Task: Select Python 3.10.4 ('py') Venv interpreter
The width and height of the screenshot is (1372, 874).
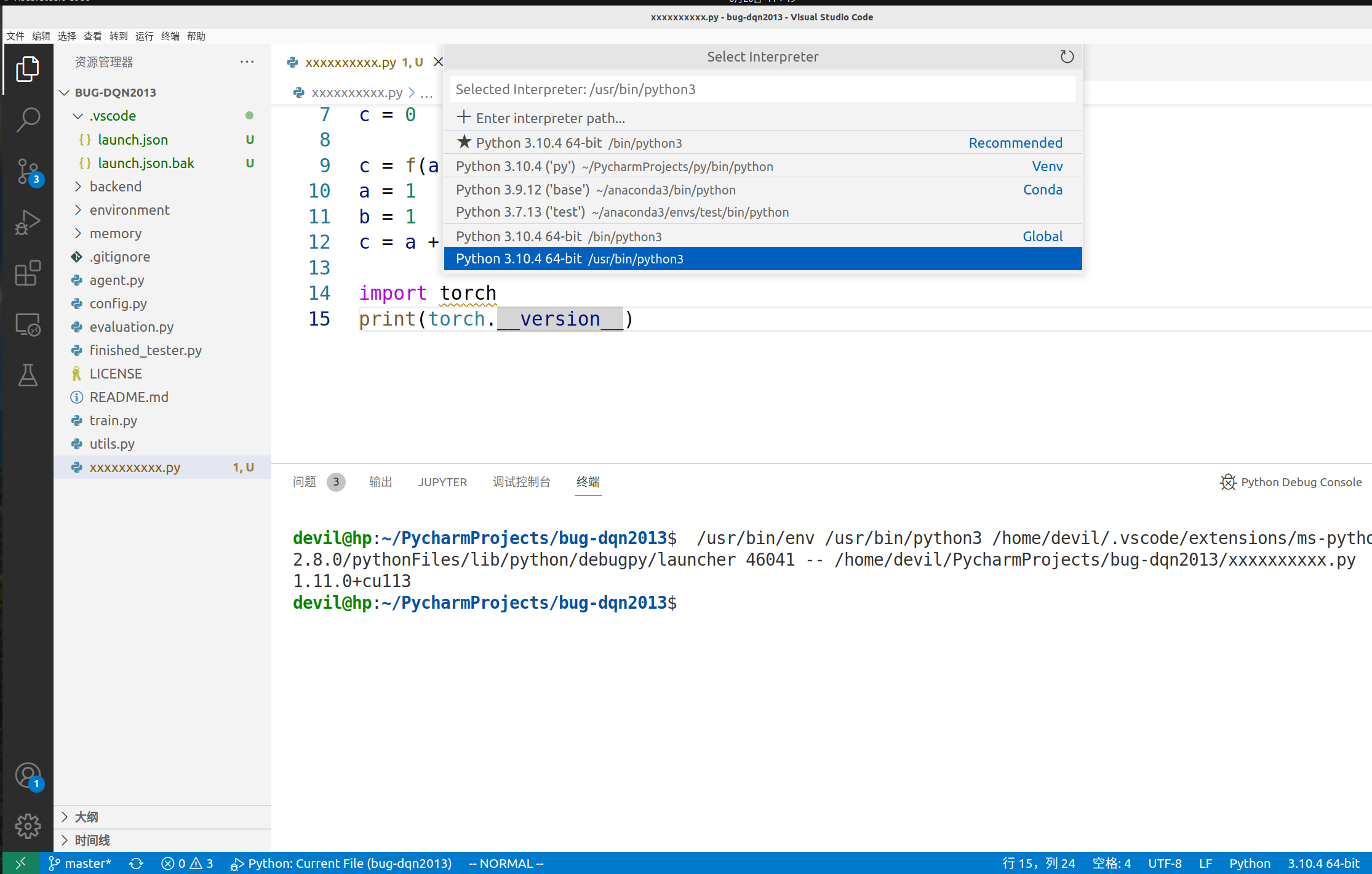Action: (x=763, y=166)
